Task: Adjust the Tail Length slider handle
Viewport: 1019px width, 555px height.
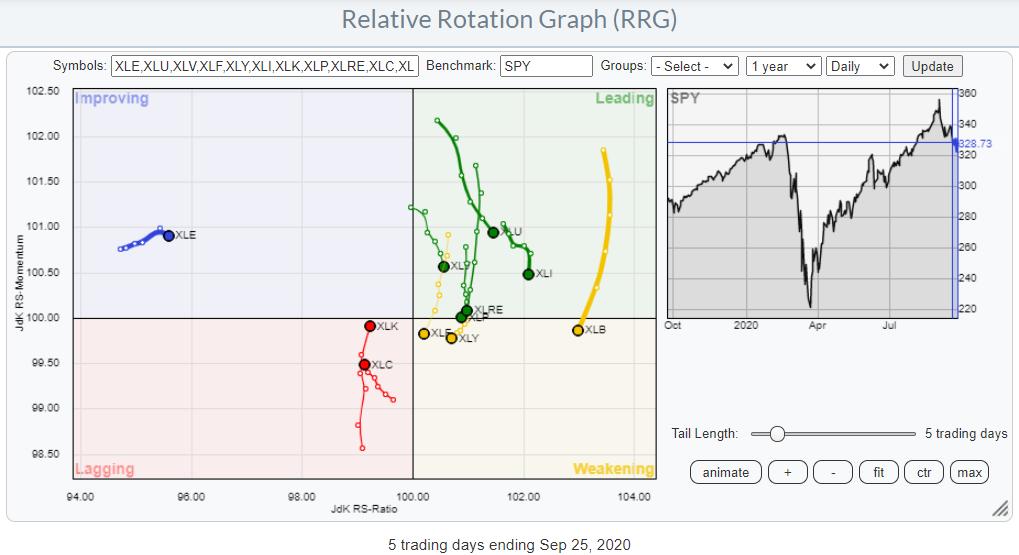Action: point(776,434)
